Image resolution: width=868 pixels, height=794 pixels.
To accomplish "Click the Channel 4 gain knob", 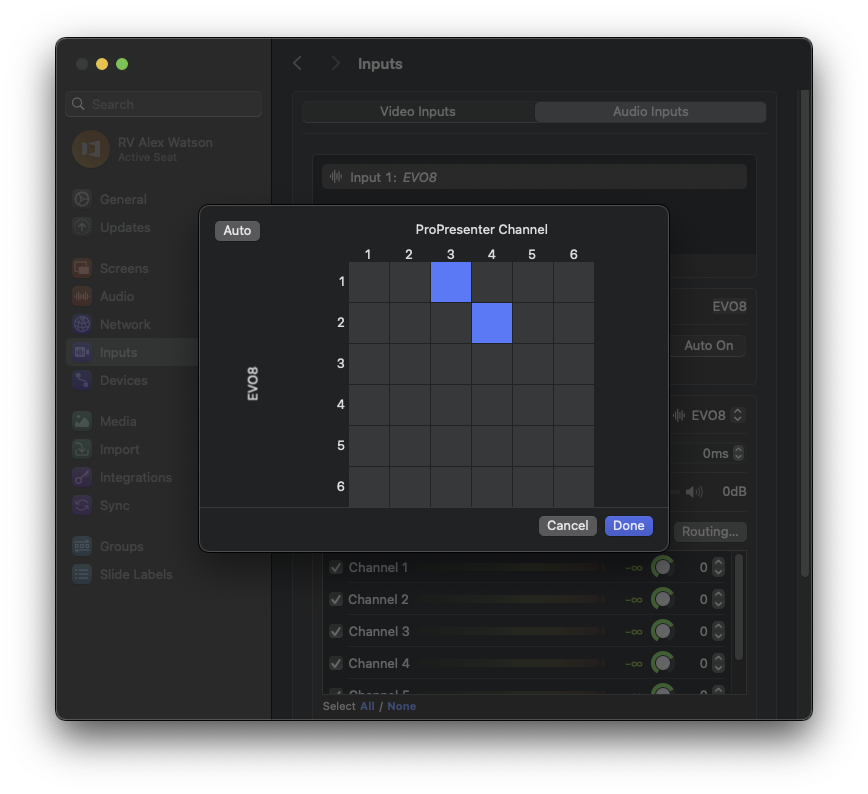I will point(662,663).
